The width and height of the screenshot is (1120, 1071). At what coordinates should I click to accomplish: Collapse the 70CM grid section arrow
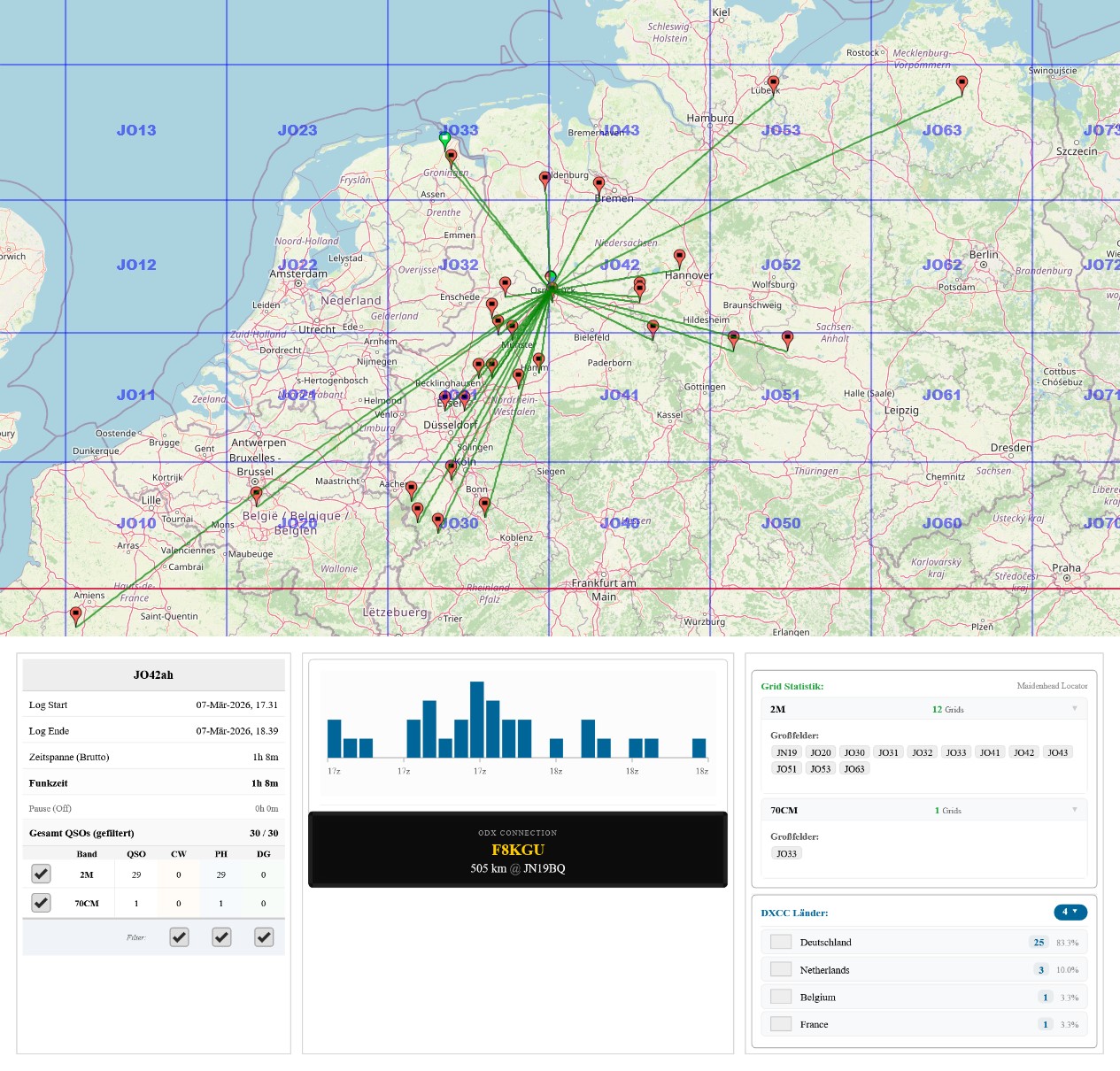(x=1074, y=810)
